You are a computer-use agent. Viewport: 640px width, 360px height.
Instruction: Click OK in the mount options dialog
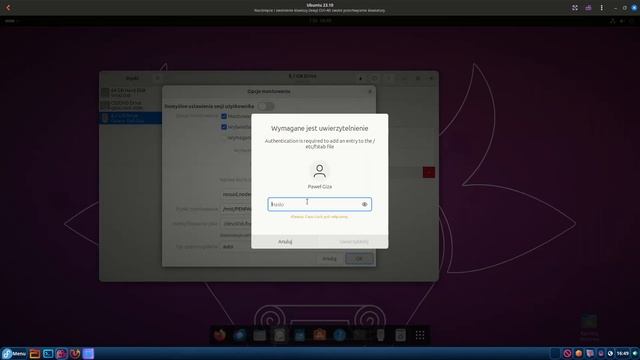(x=359, y=258)
